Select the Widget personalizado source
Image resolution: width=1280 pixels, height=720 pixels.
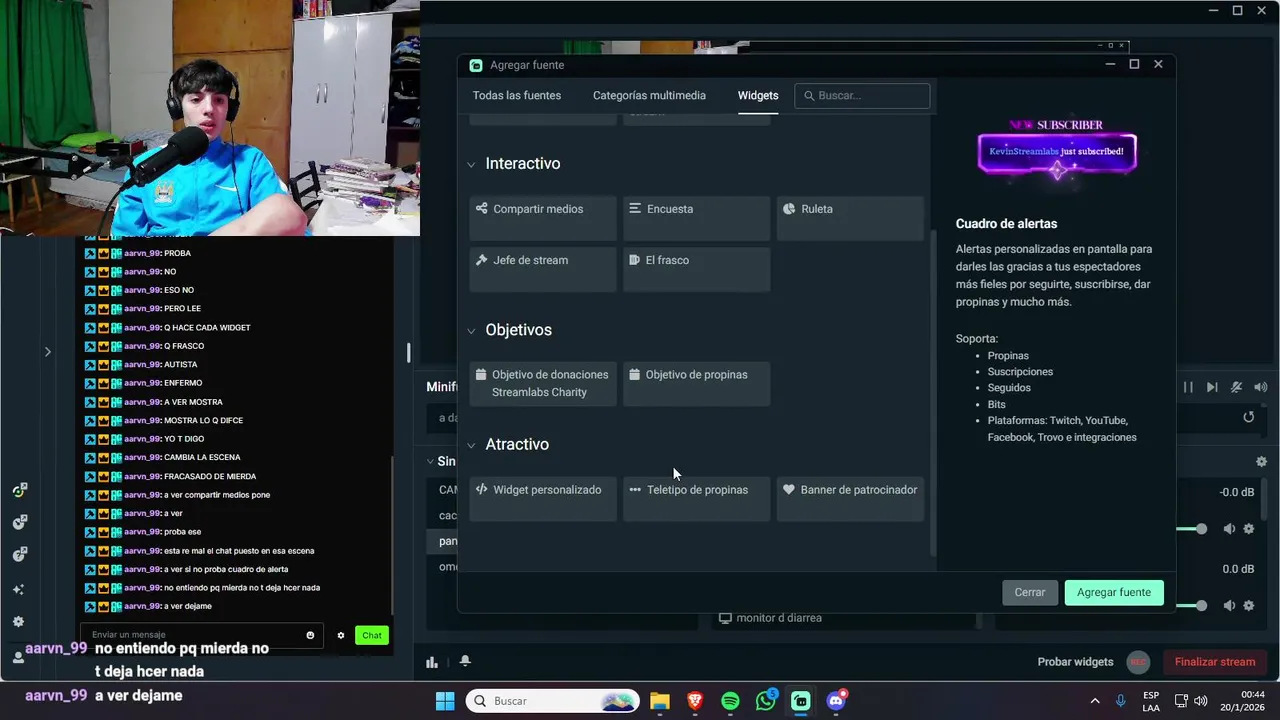[x=543, y=498]
